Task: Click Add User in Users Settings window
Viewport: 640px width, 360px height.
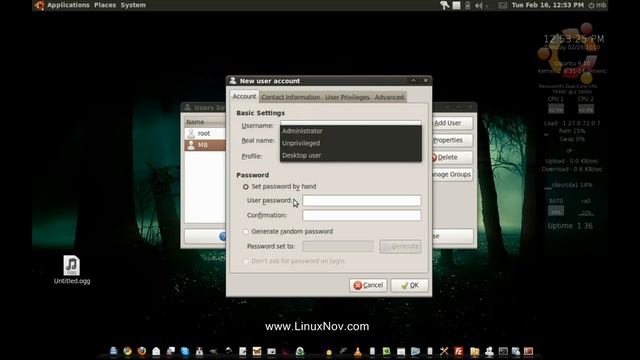Action: point(451,123)
